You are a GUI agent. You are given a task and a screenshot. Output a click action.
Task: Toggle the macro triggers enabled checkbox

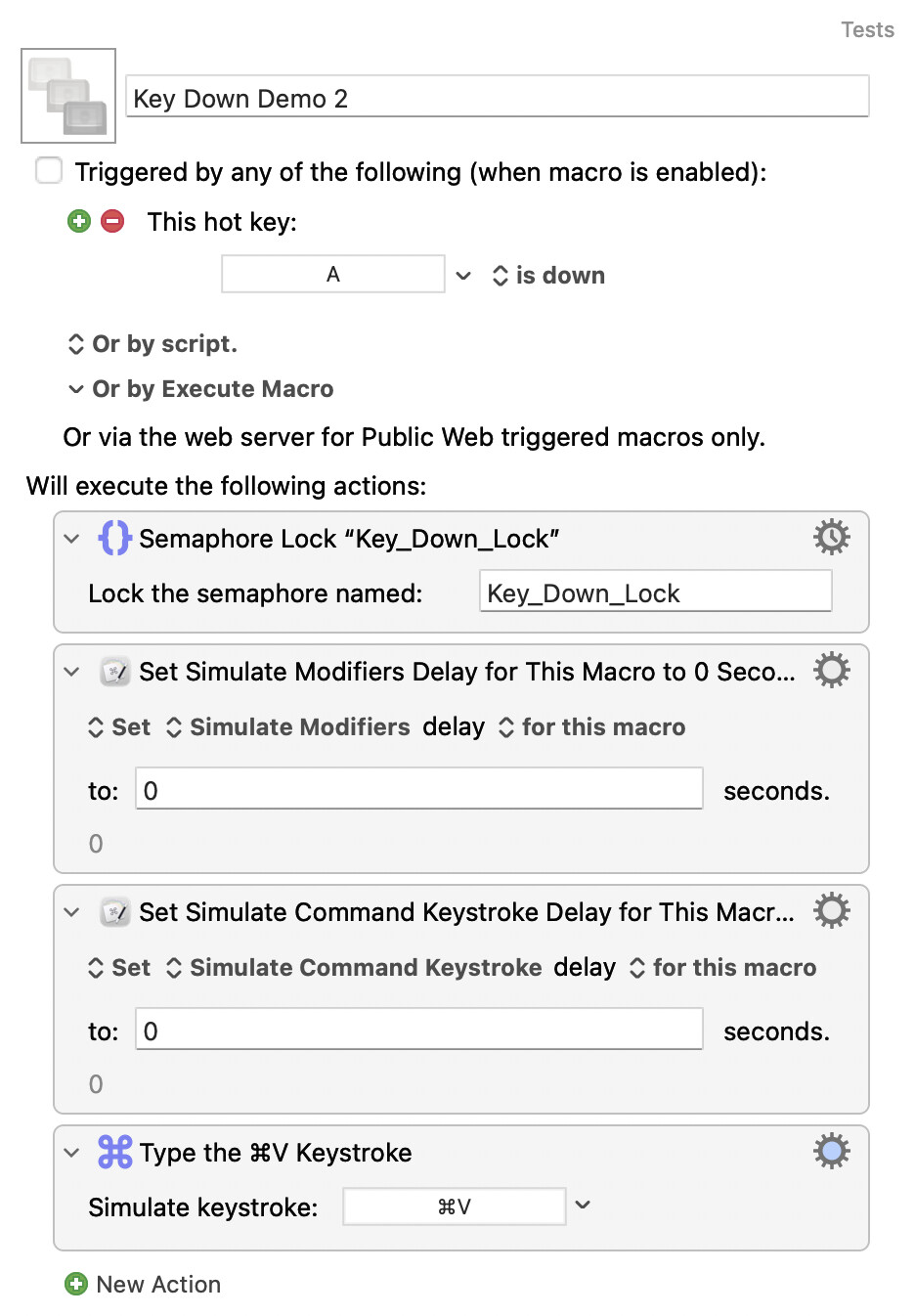click(49, 171)
